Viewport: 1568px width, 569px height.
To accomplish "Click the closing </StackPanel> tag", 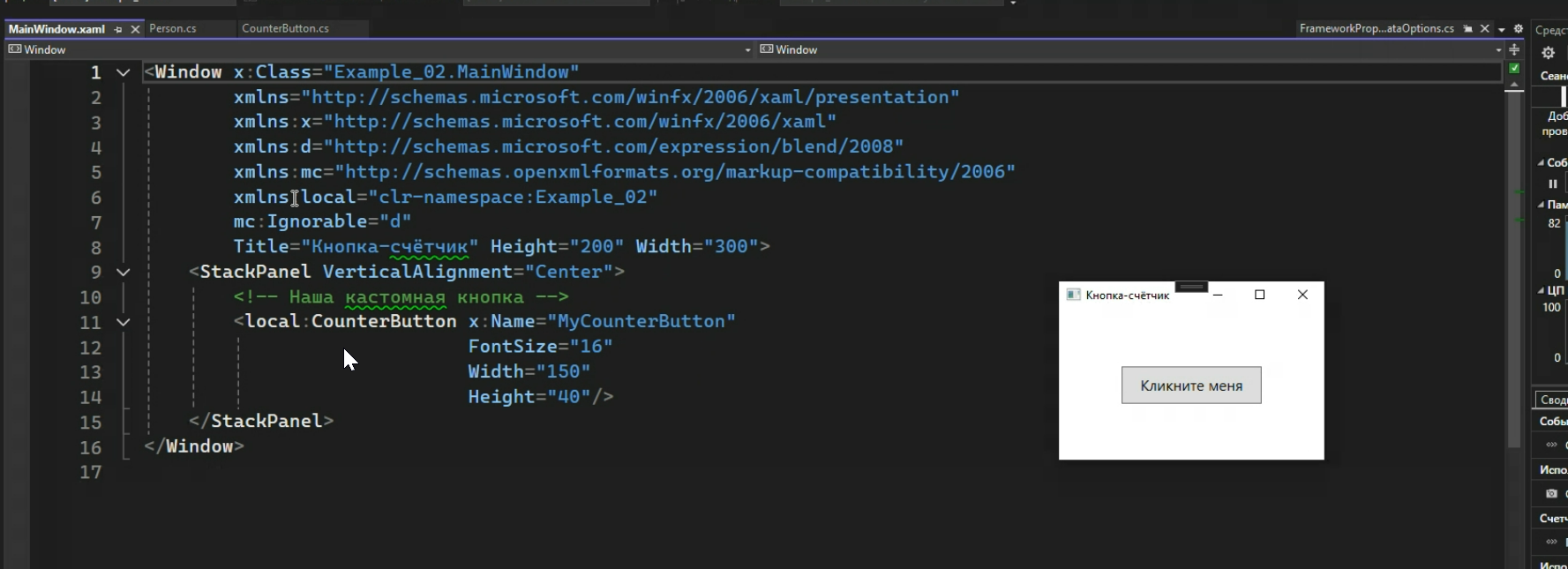I will click(x=261, y=422).
